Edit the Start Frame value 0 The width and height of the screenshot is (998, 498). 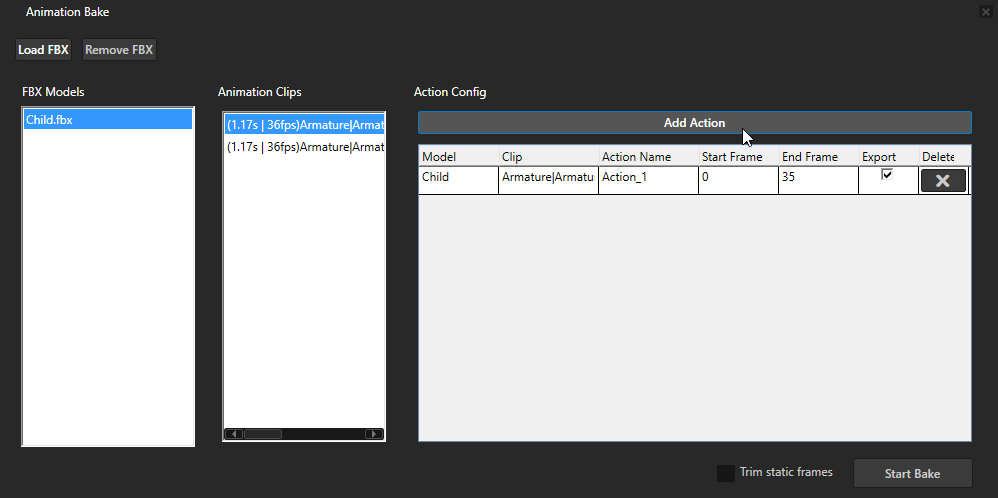[738, 180]
